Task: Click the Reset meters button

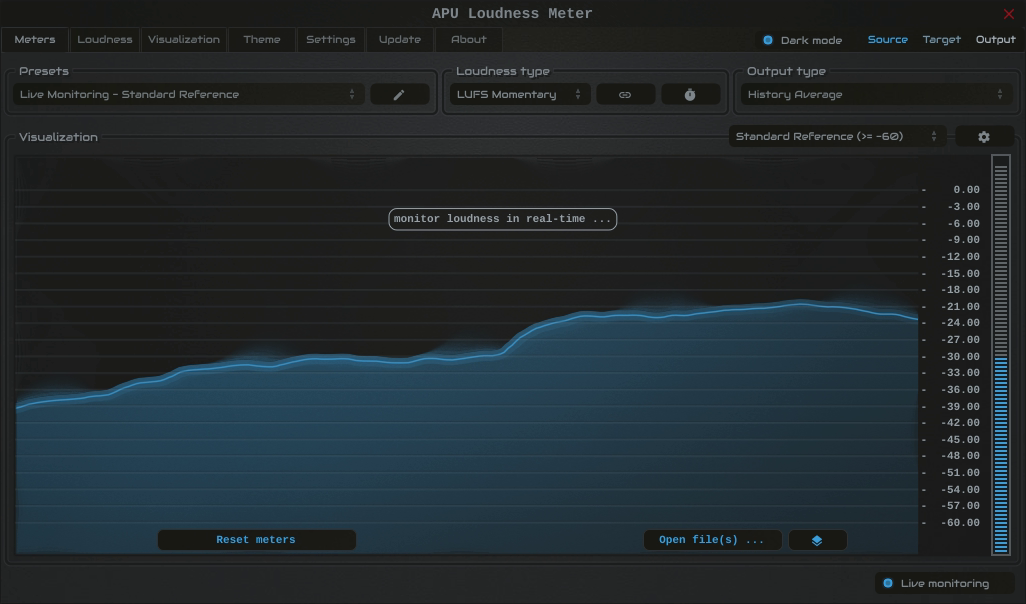Action: 256,540
